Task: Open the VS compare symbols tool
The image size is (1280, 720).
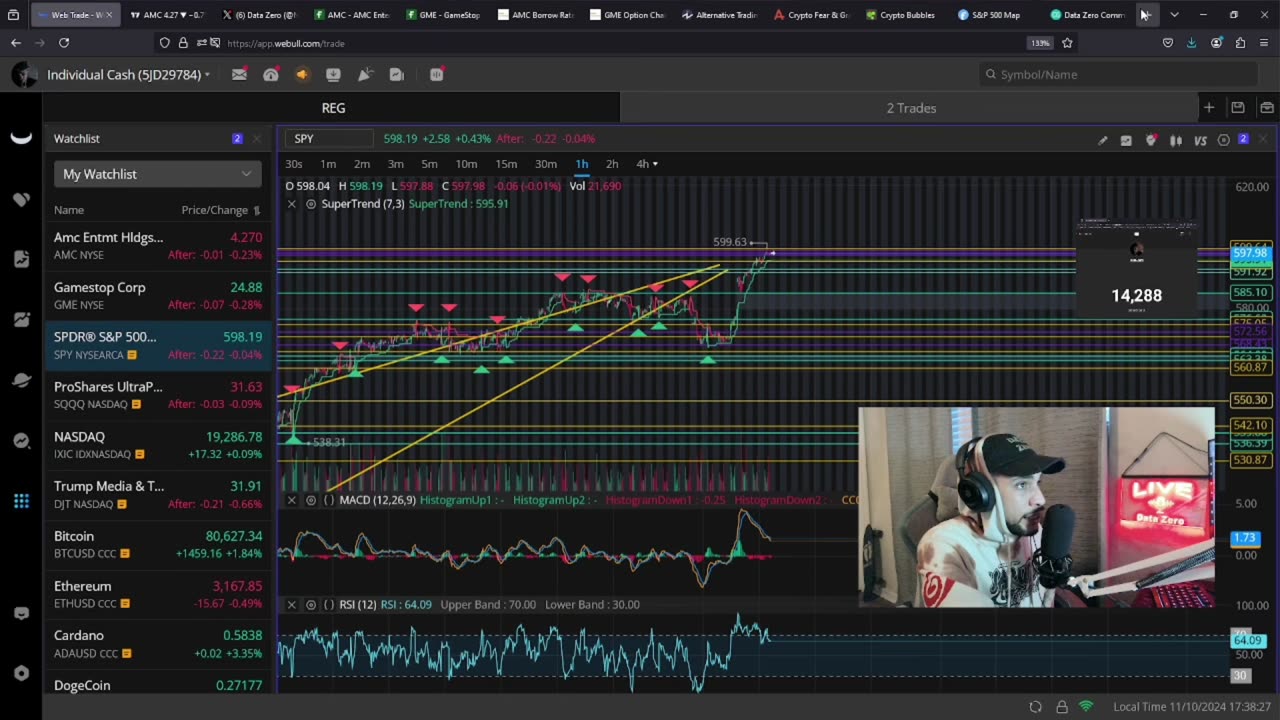Action: [1200, 140]
